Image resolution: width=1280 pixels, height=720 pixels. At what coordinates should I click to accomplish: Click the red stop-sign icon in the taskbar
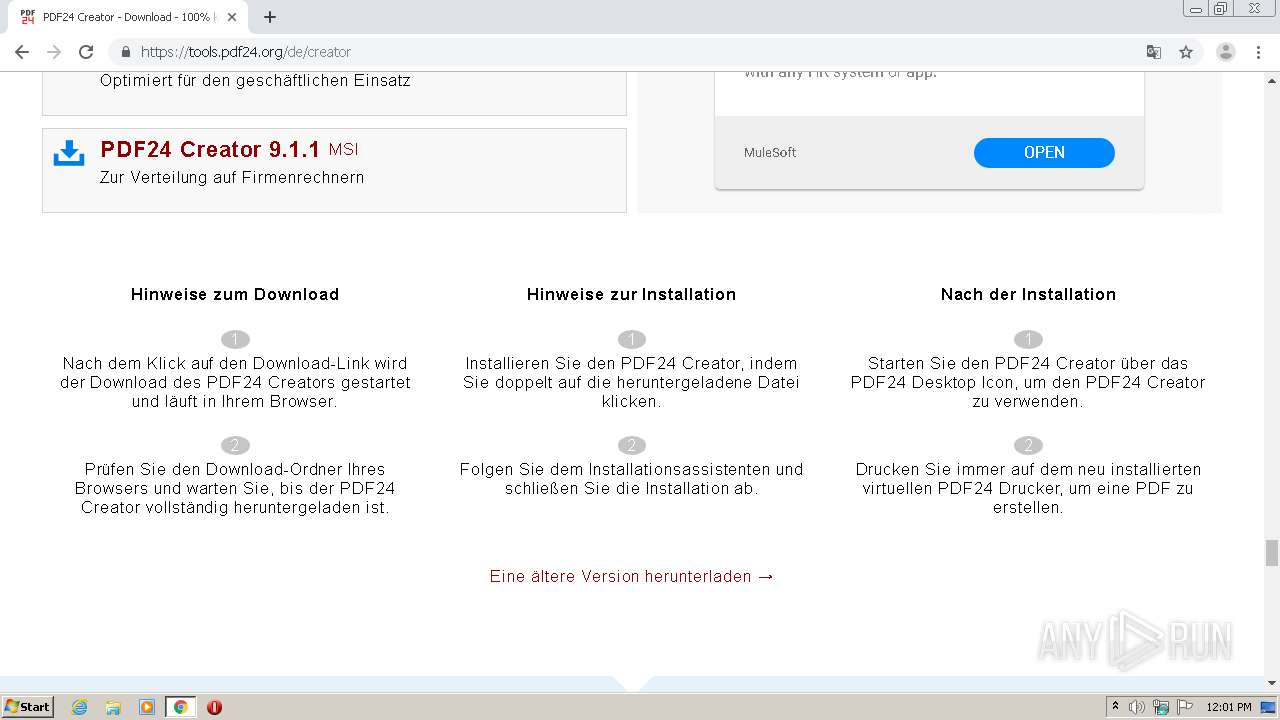(214, 707)
